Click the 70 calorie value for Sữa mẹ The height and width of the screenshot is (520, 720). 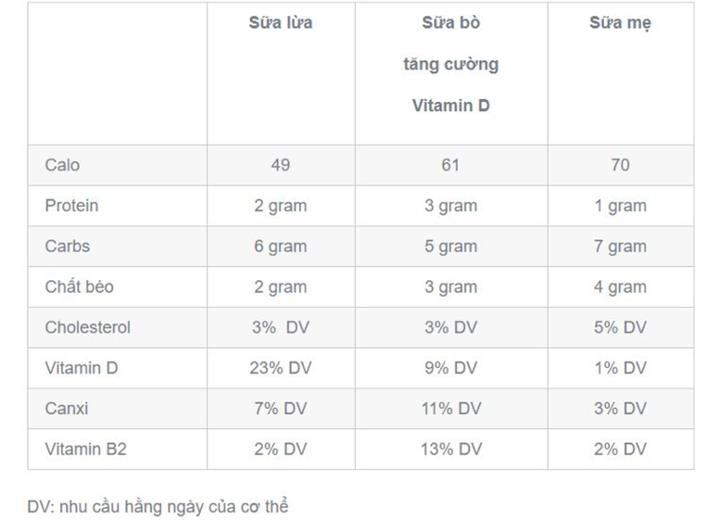pos(620,165)
